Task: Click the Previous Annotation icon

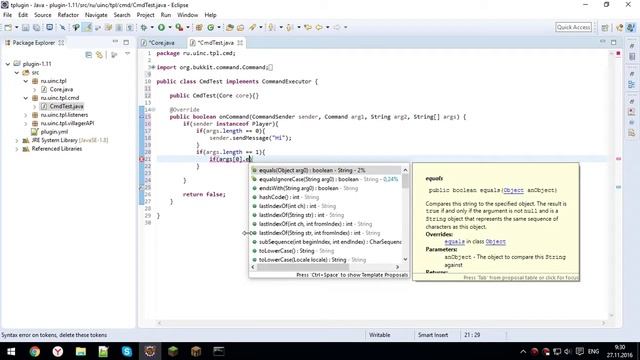Action: (x=289, y=27)
